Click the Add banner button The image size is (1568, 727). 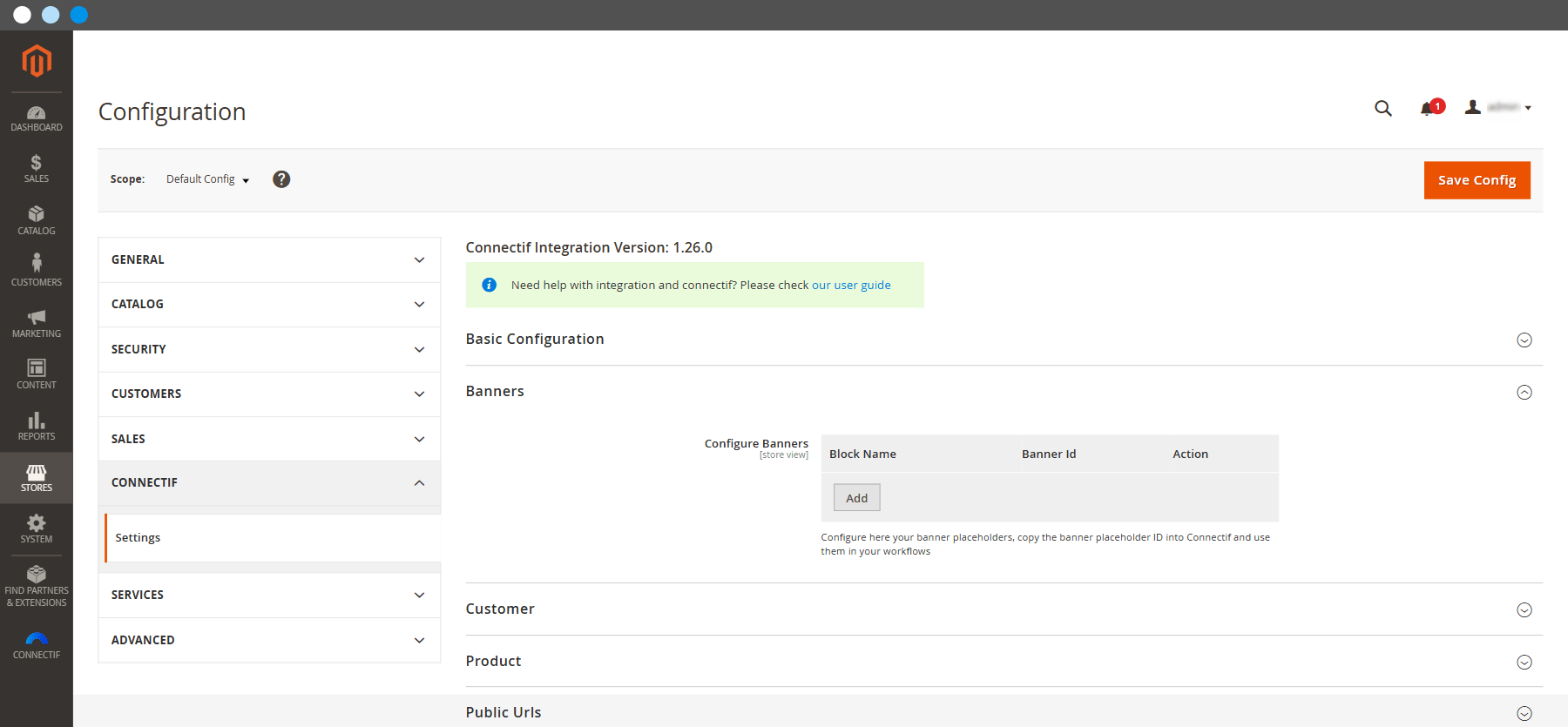pyautogui.click(x=857, y=498)
